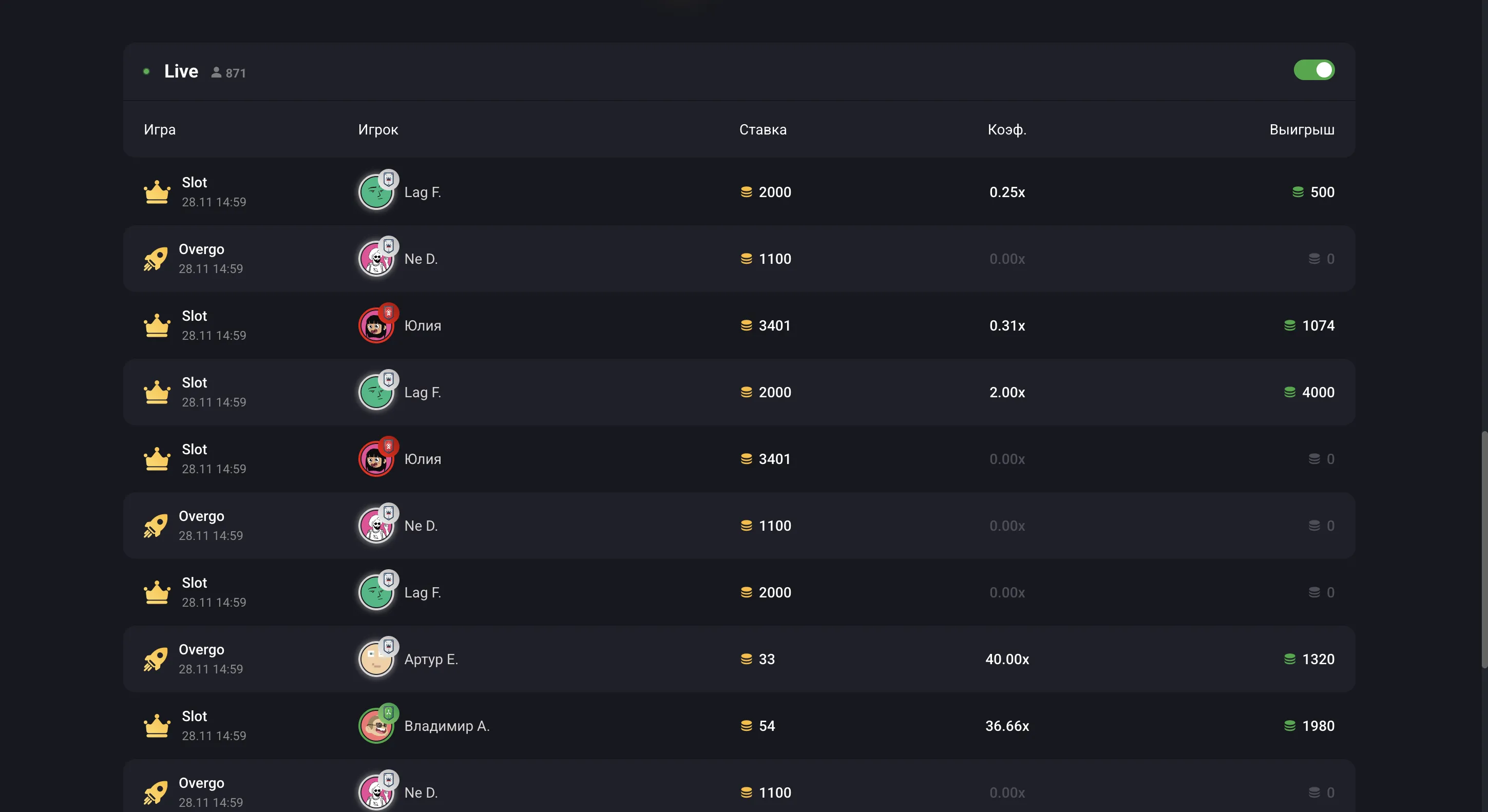Click the rocket icon in the first Overgo row
The image size is (1488, 812).
click(156, 259)
